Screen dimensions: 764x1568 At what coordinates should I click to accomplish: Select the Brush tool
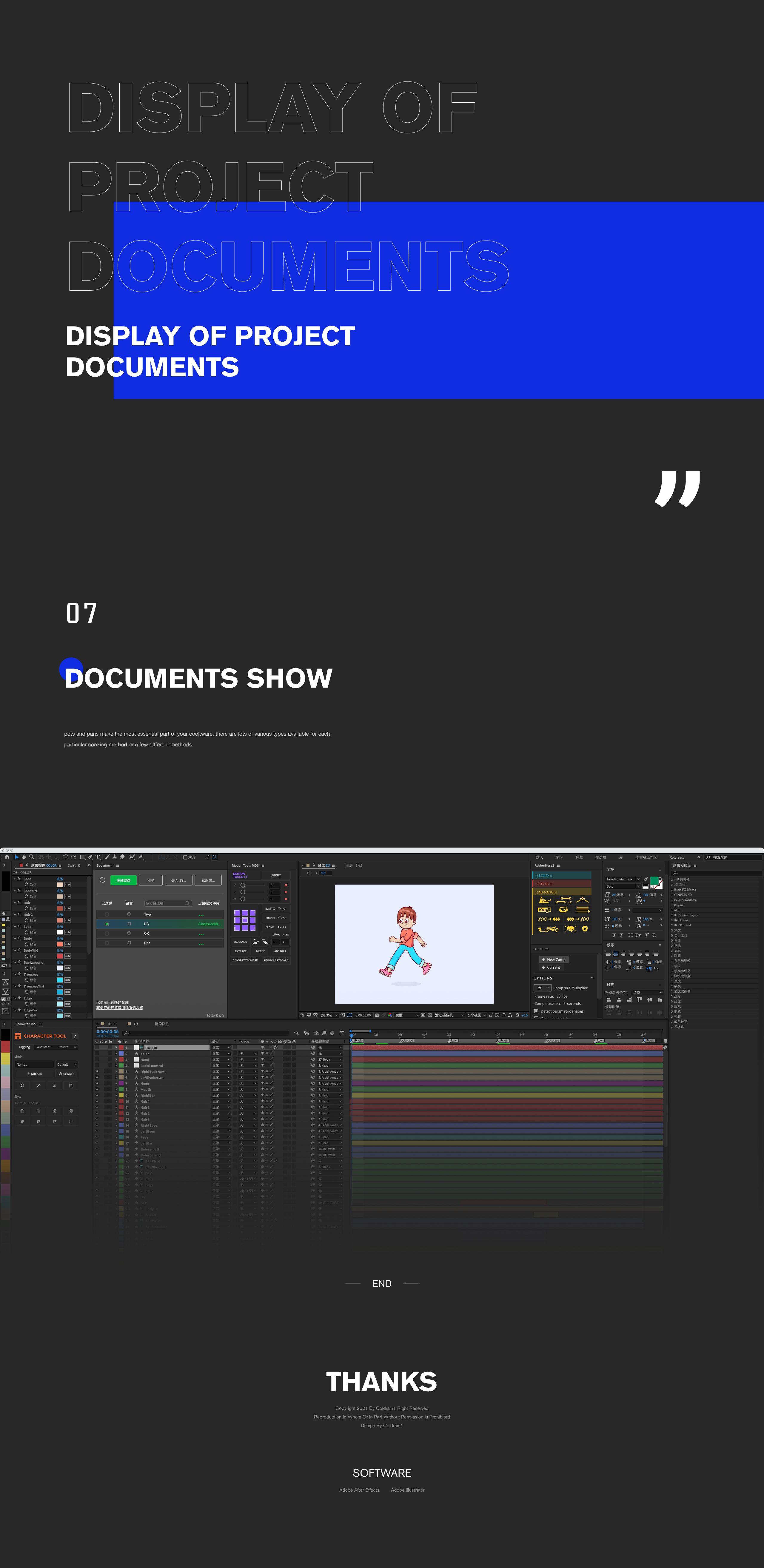[107, 857]
